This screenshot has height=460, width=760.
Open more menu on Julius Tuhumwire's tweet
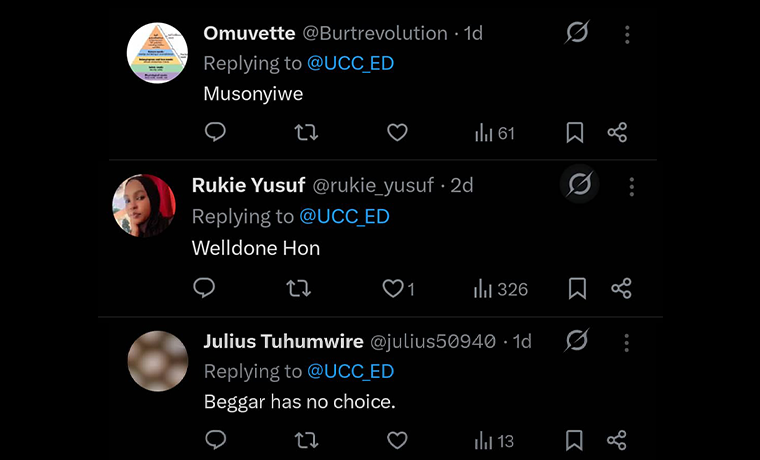tap(627, 342)
